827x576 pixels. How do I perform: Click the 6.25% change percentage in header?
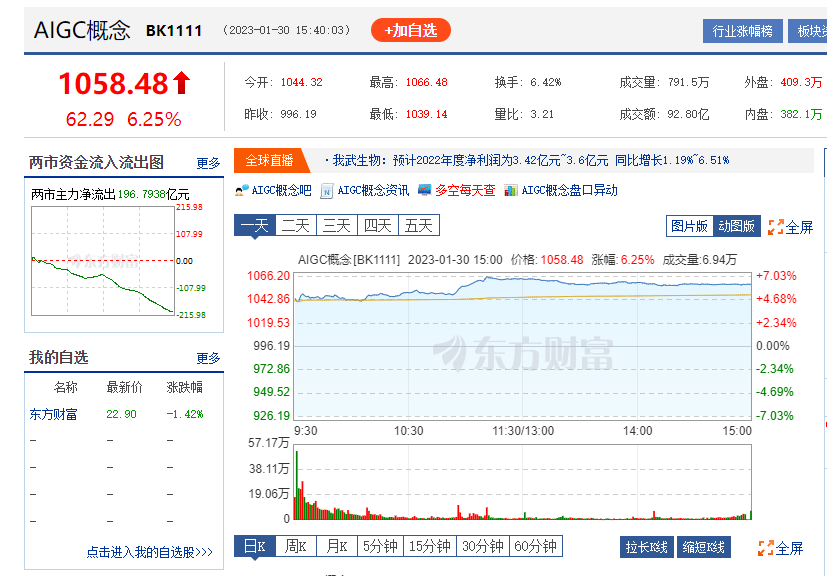[154, 119]
